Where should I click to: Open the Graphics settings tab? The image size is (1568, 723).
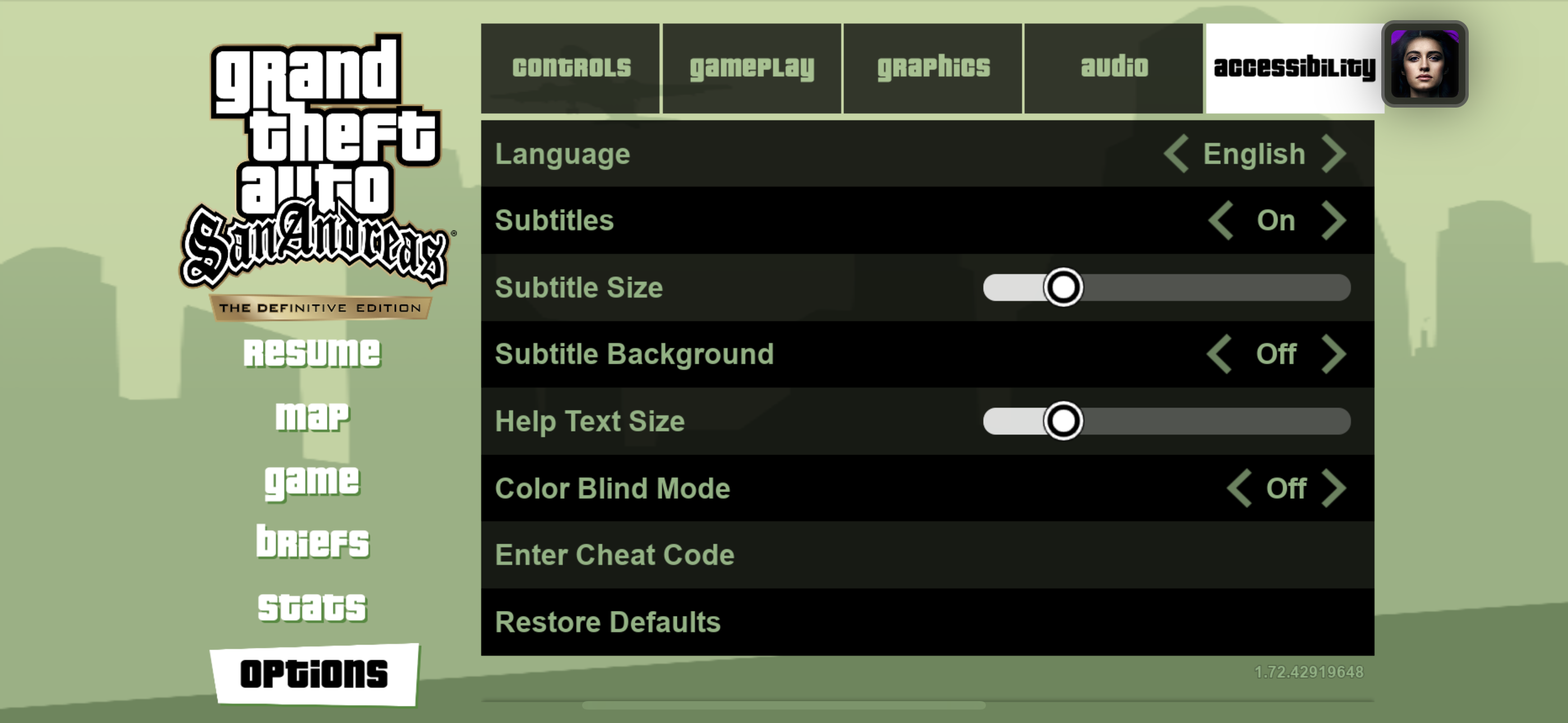click(x=930, y=66)
